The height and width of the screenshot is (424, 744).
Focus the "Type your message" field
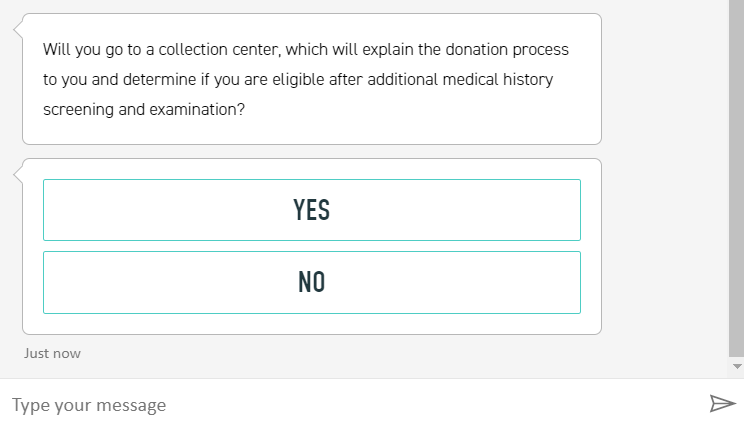click(x=350, y=404)
